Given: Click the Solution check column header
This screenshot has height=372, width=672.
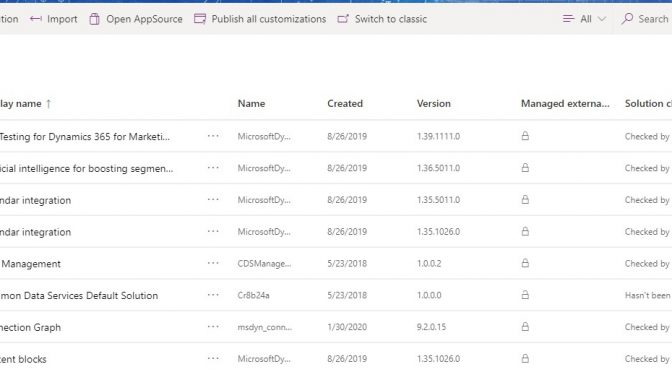Looking at the screenshot, I should tap(648, 103).
